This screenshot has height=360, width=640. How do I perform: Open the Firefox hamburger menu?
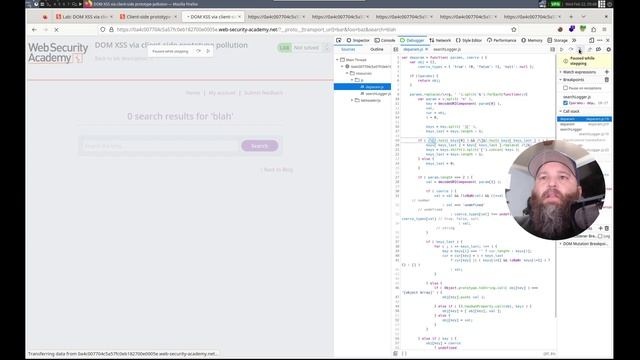[604, 30]
